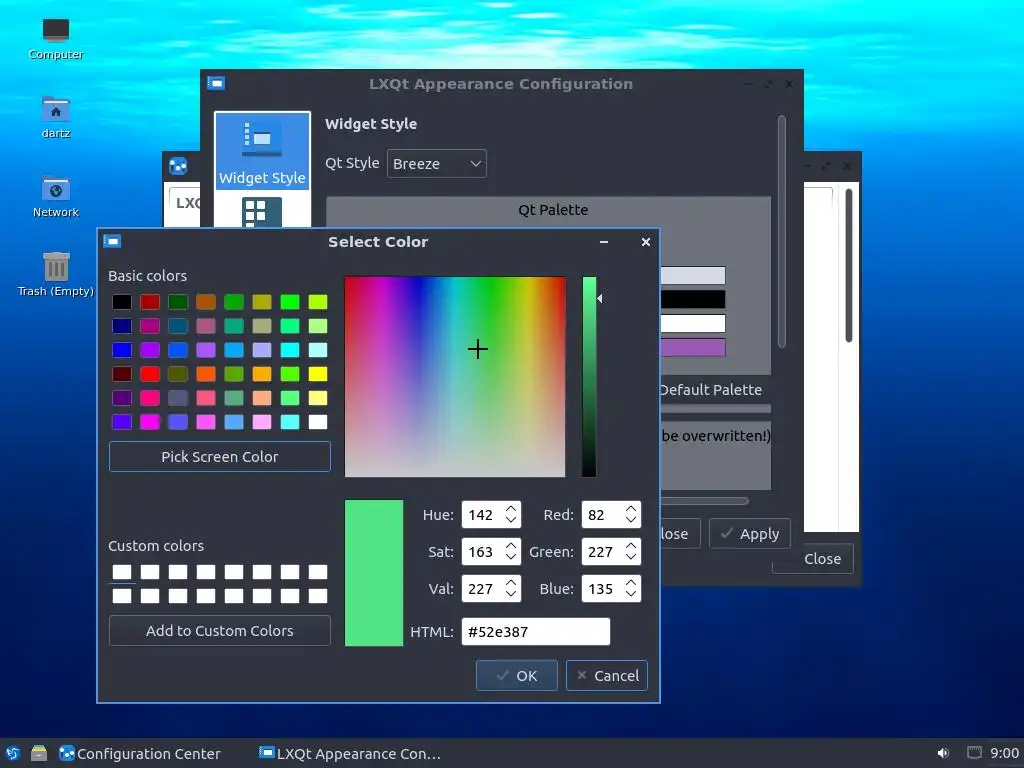
Task: Open the Trash (Empty) desktop icon
Action: 56,275
